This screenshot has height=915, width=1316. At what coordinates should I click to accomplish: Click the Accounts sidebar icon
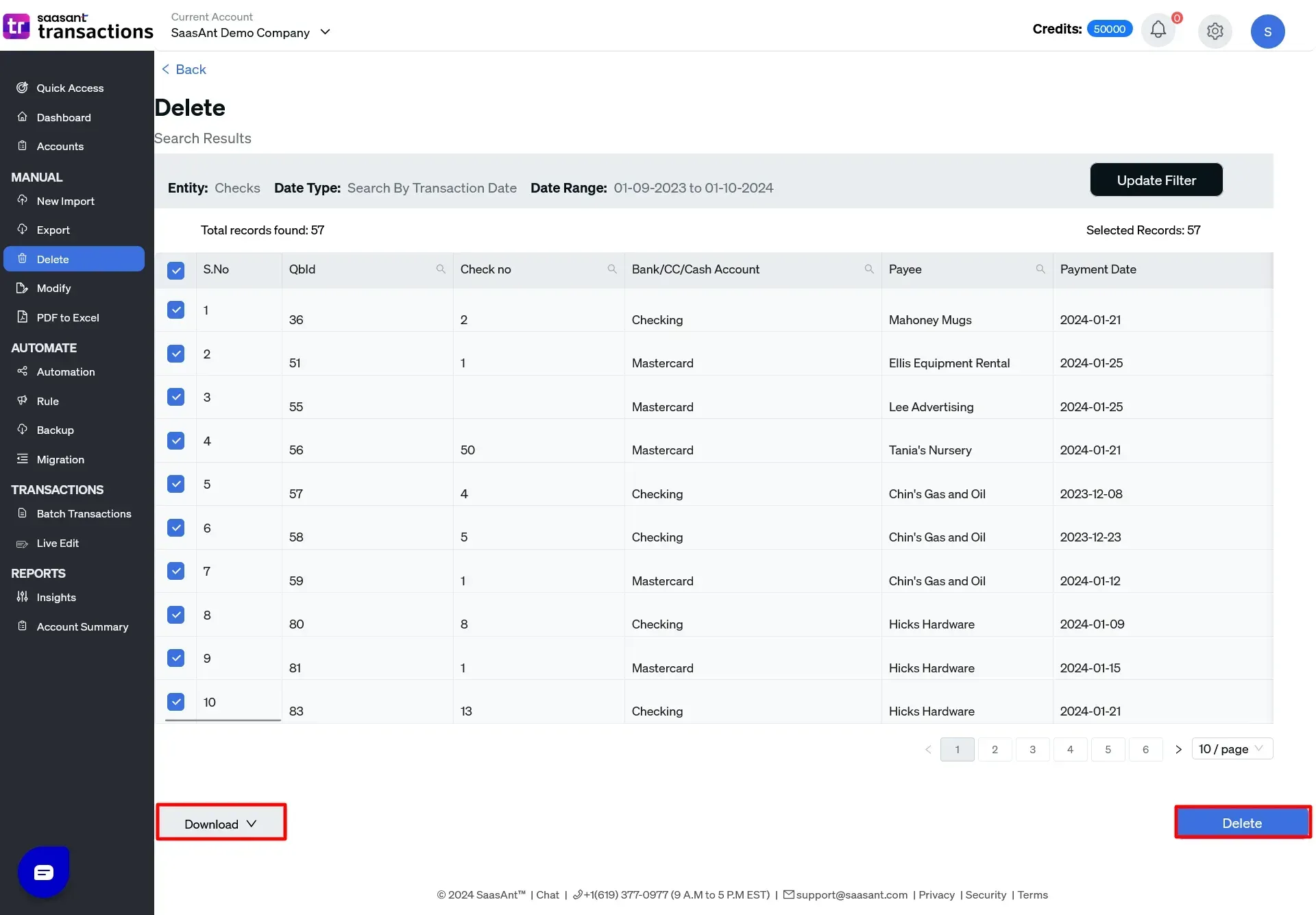pos(22,146)
